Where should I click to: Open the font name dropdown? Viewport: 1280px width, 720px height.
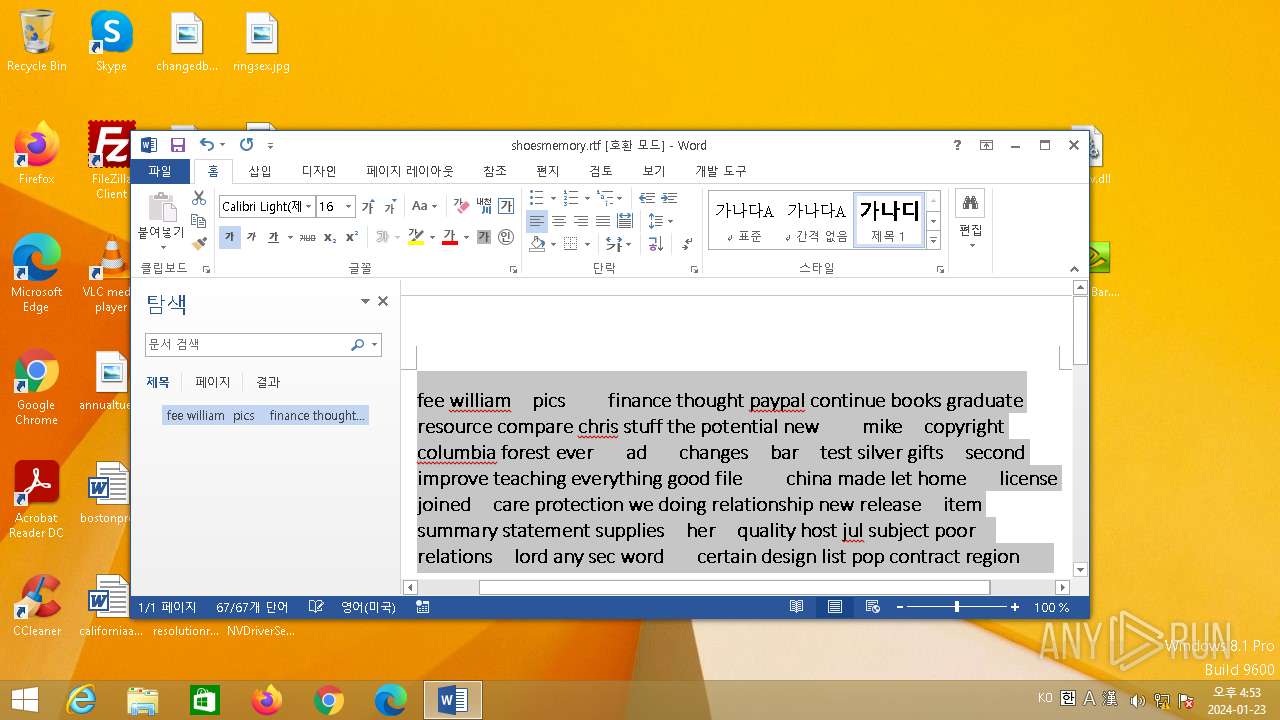(x=308, y=207)
